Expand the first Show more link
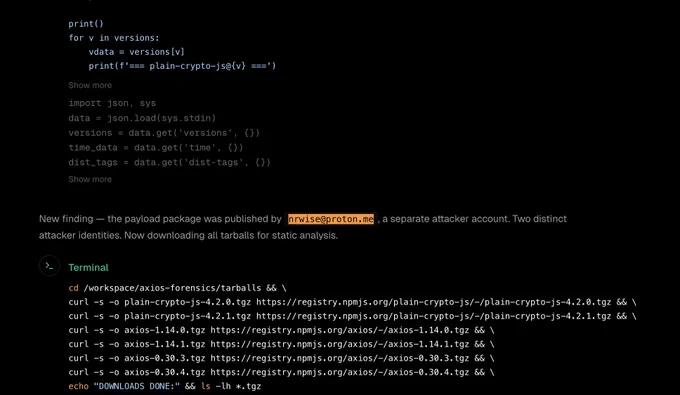The image size is (680, 395). click(90, 85)
